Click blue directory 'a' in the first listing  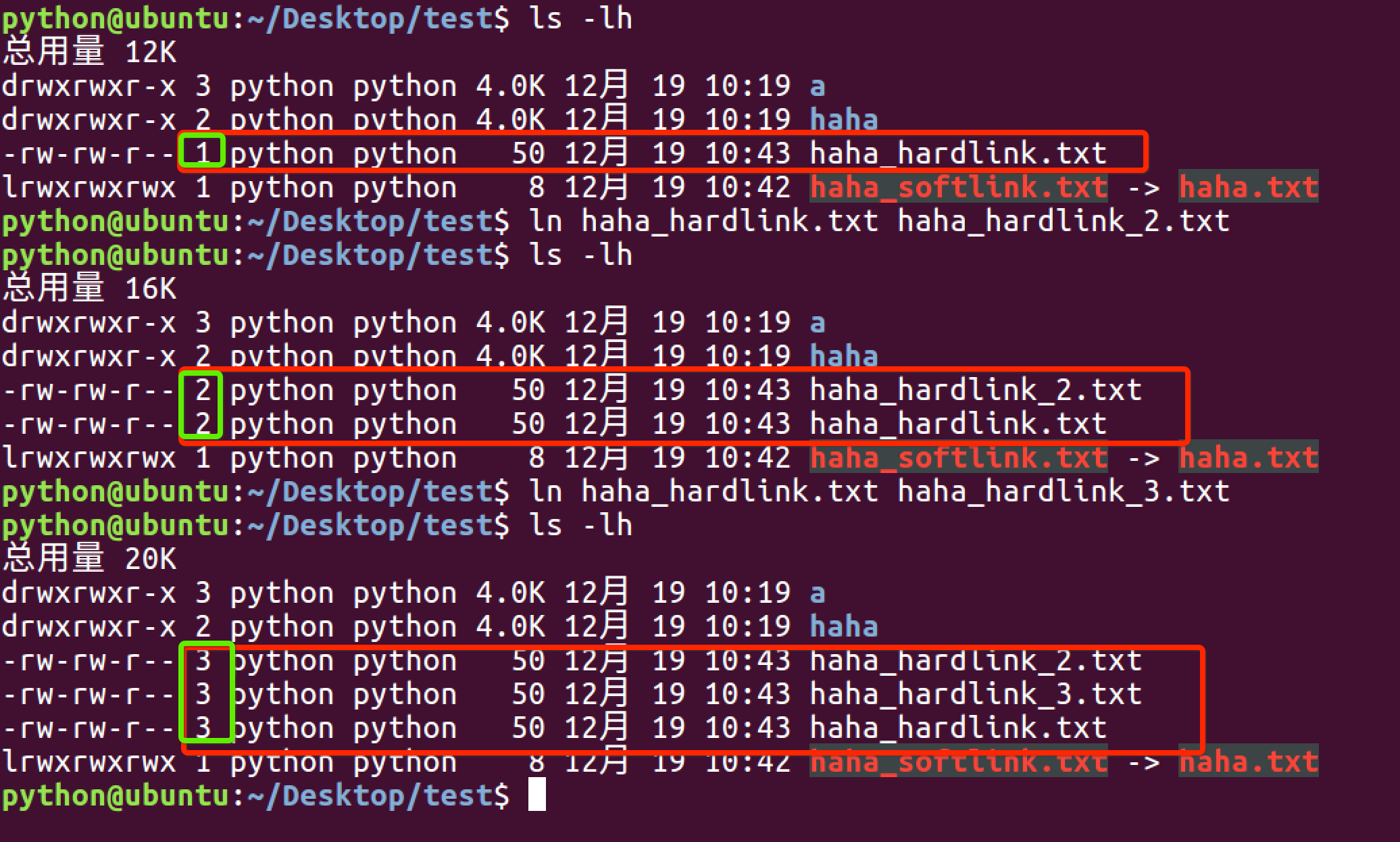818,86
